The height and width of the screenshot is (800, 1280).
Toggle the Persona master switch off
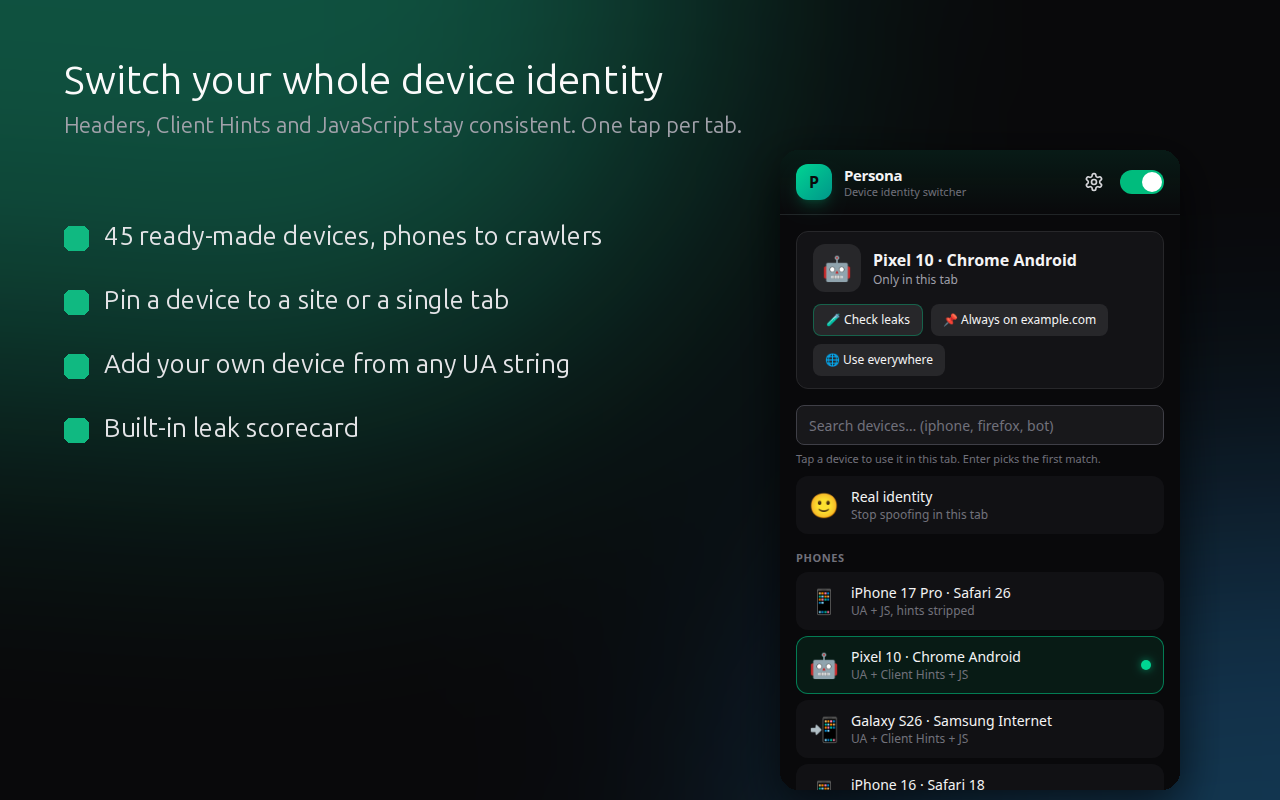tap(1142, 182)
